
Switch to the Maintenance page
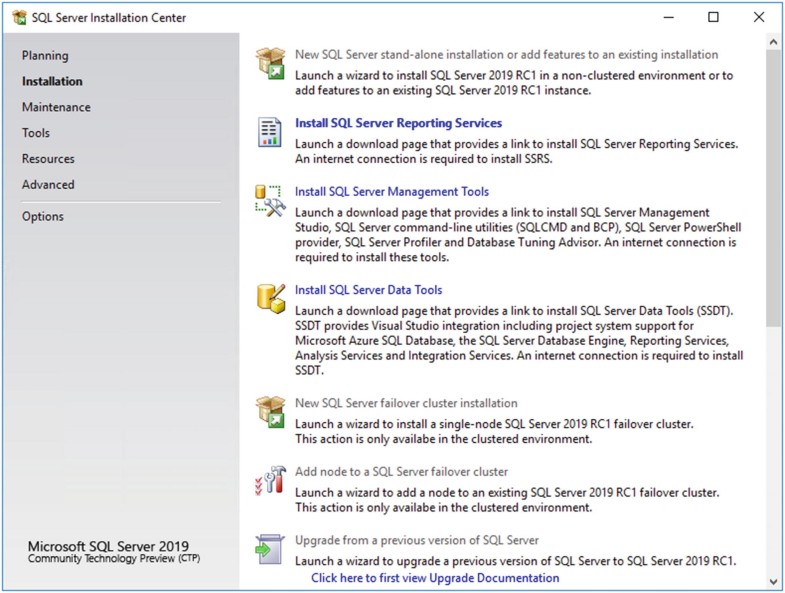(56, 108)
